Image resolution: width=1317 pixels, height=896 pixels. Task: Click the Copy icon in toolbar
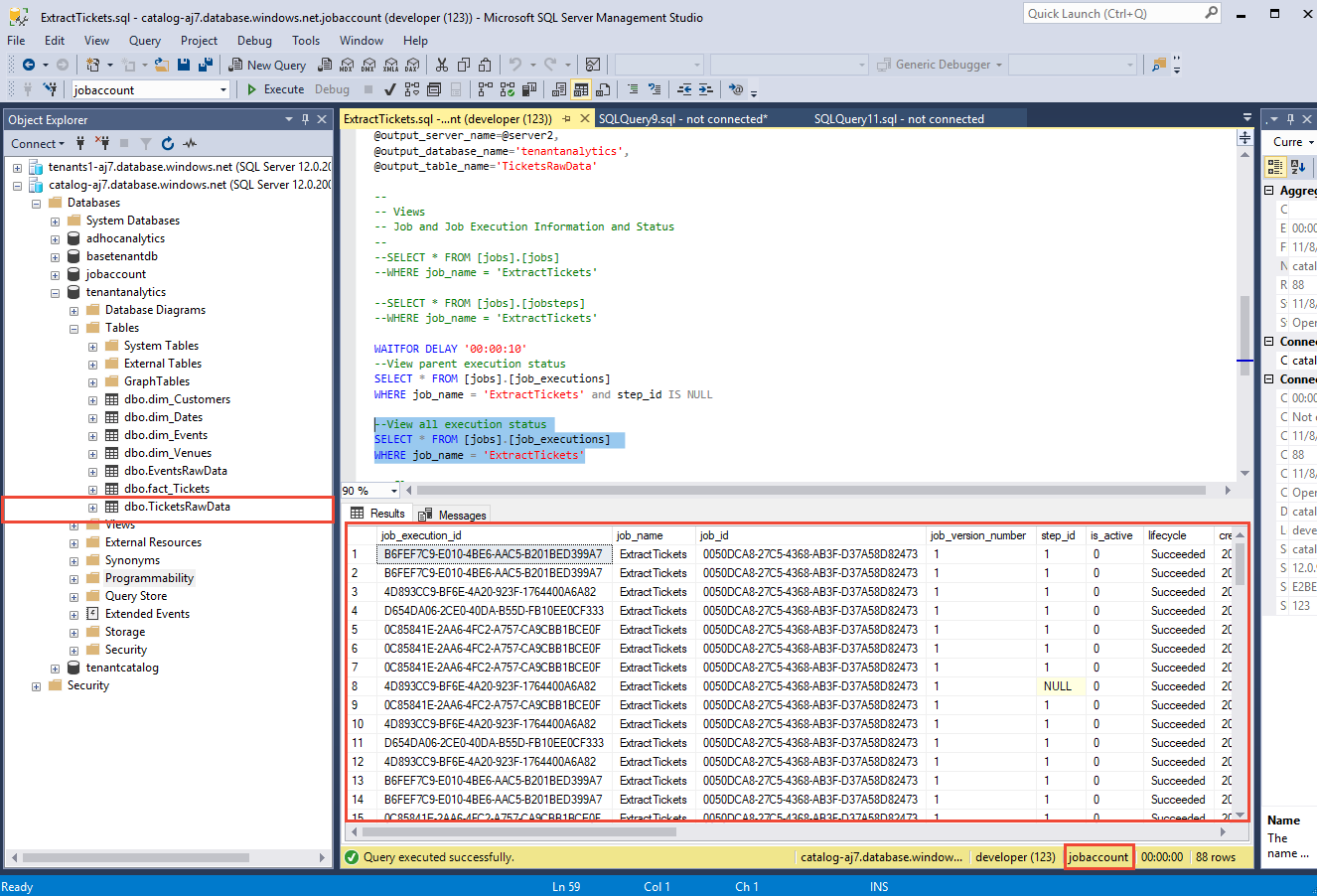click(464, 65)
